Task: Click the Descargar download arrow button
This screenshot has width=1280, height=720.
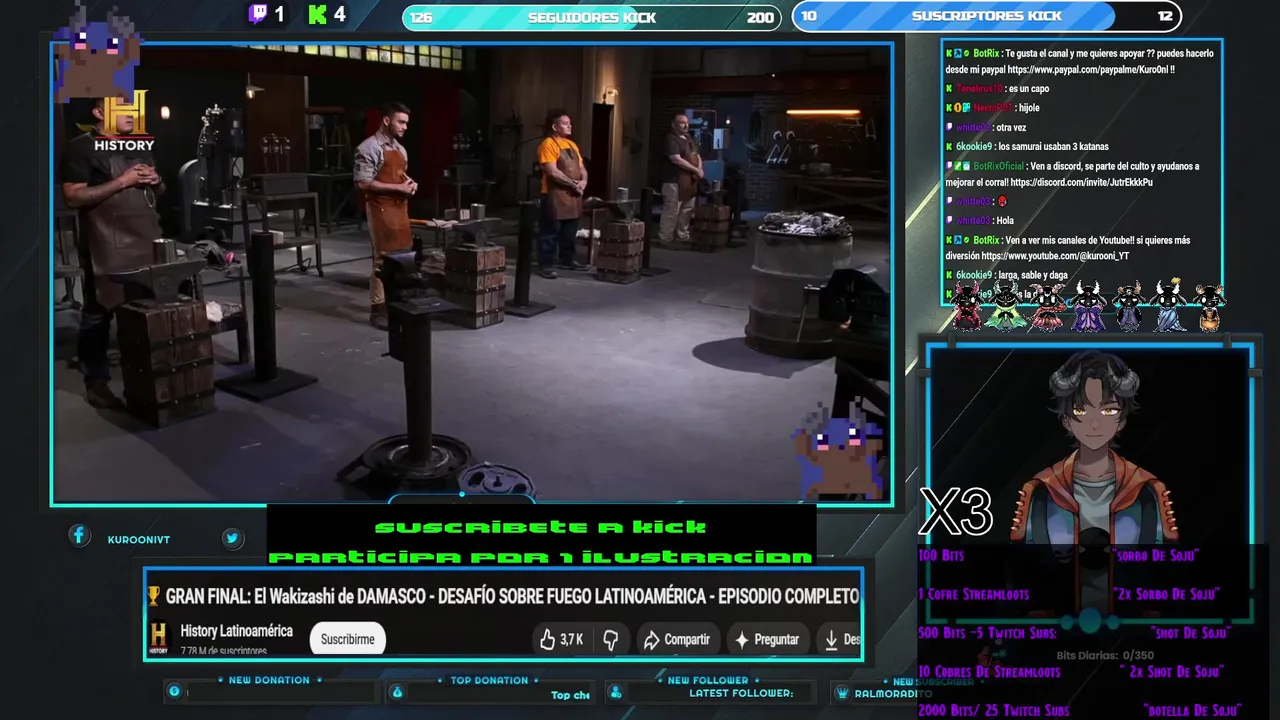Action: point(840,639)
